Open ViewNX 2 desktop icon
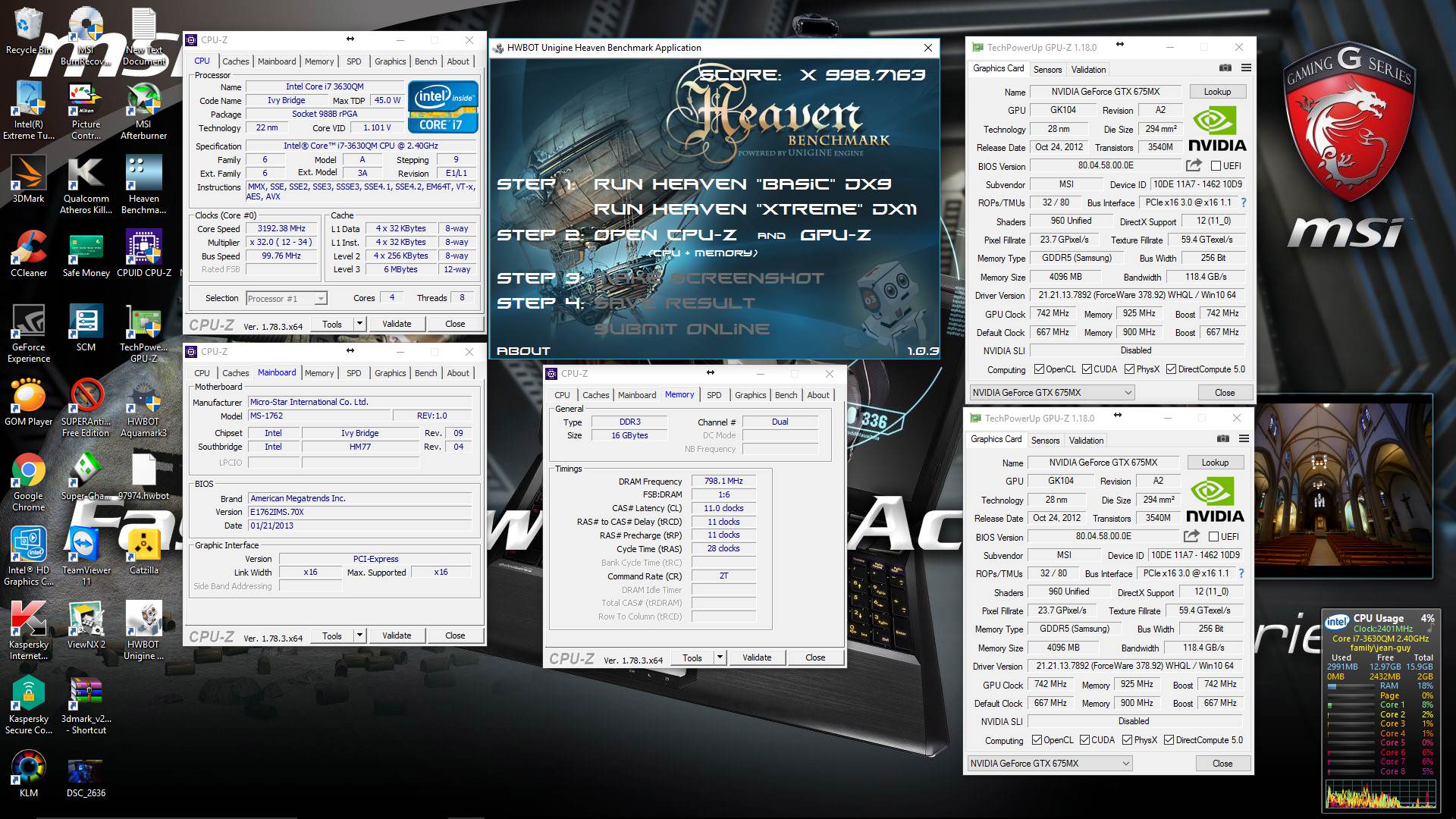The height and width of the screenshot is (819, 1456). coord(86,626)
